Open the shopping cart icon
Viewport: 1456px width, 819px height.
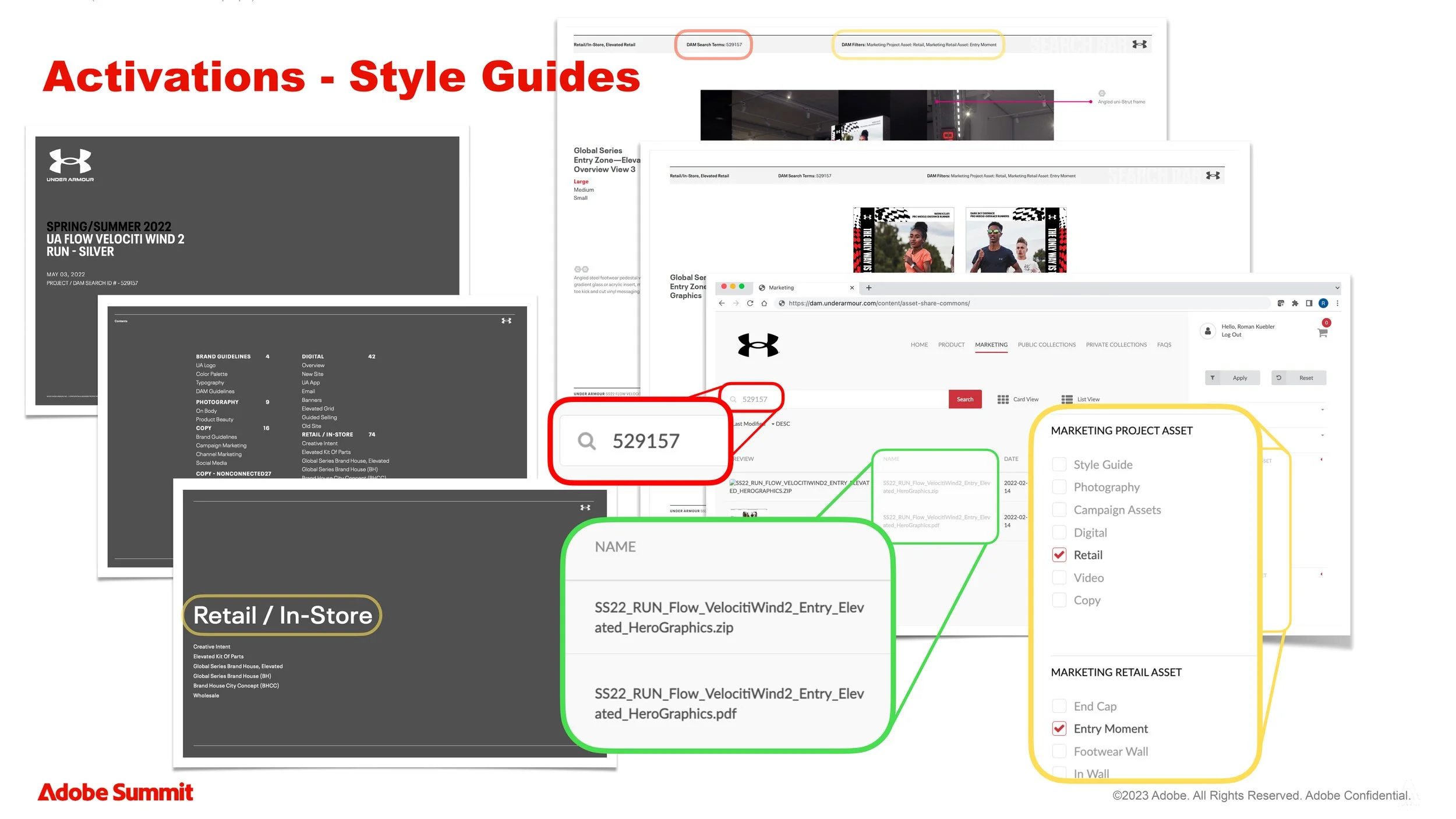pos(1322,333)
